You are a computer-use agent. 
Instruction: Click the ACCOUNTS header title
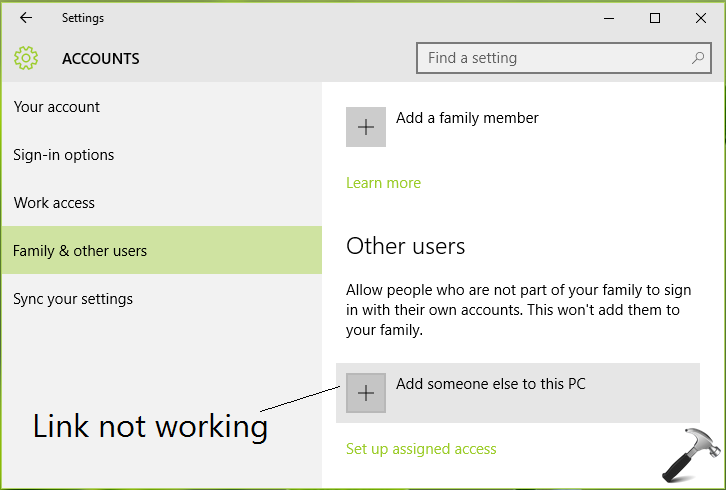point(101,59)
